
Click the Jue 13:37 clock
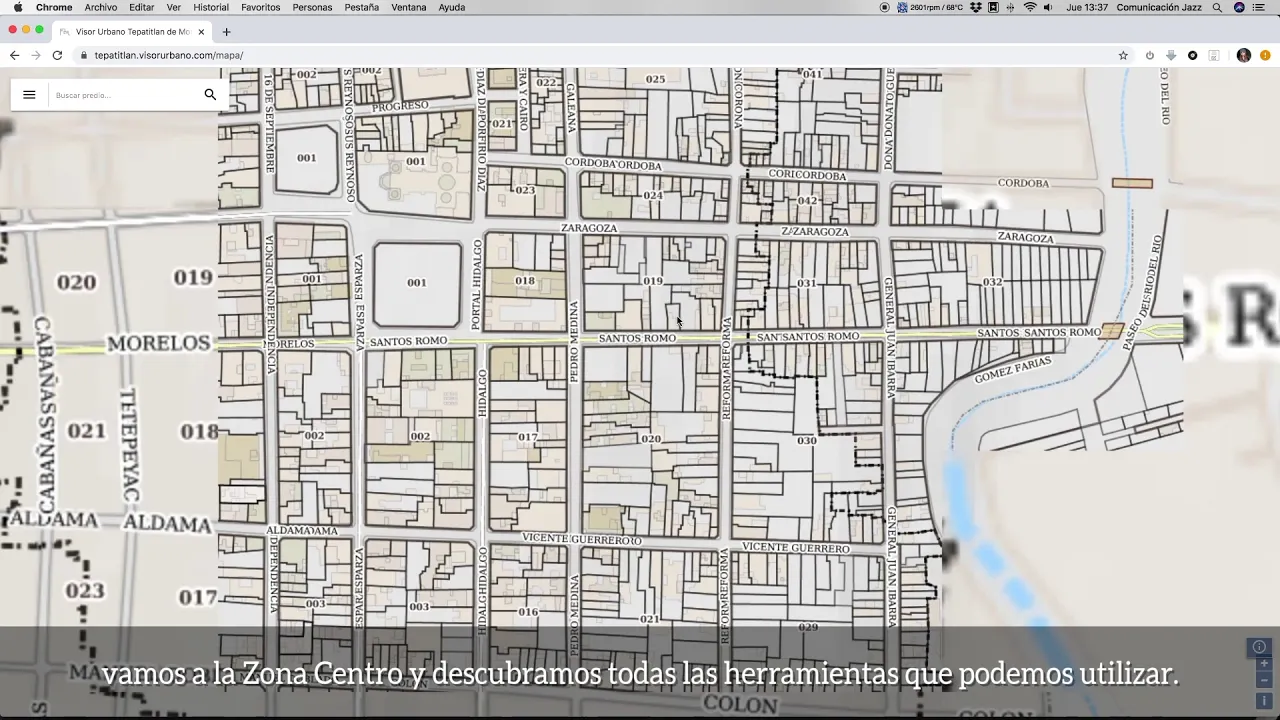(1087, 7)
